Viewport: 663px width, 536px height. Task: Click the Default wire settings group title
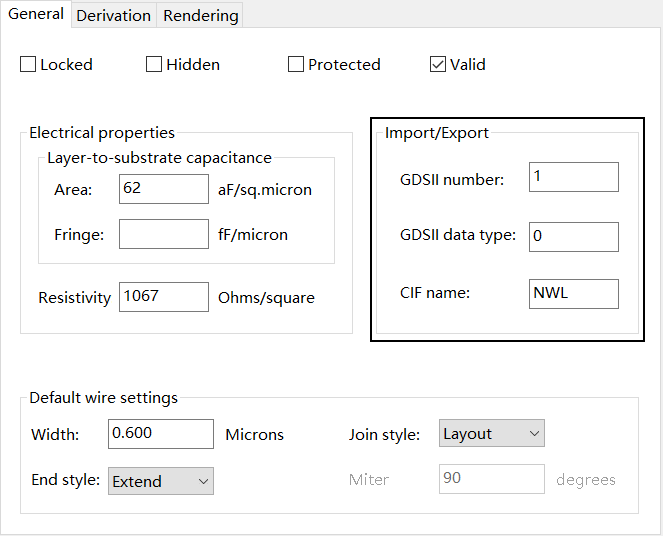click(x=103, y=397)
